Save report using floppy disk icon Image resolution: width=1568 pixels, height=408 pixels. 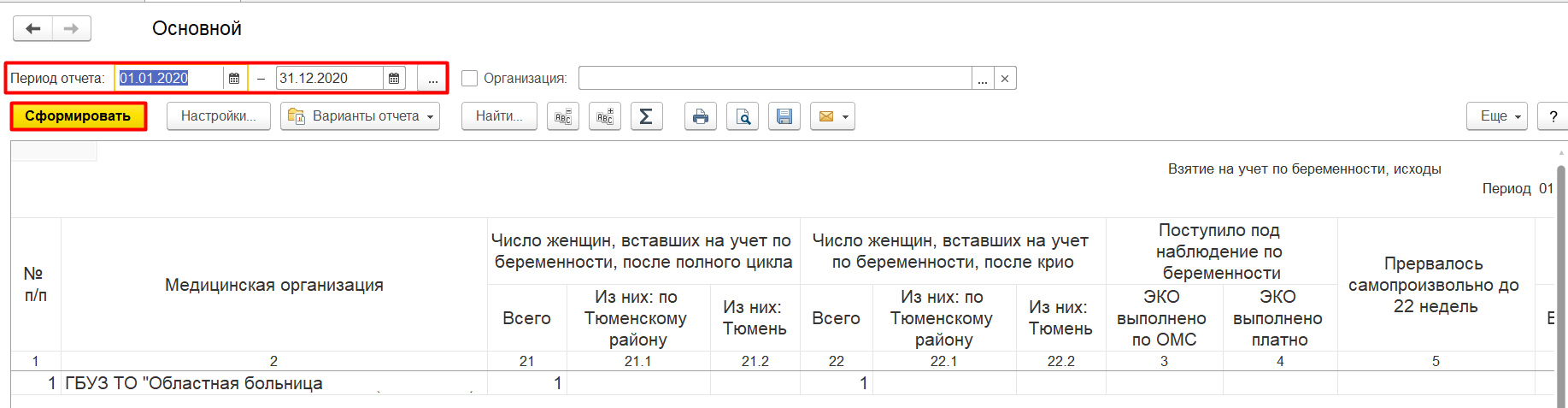[x=784, y=116]
